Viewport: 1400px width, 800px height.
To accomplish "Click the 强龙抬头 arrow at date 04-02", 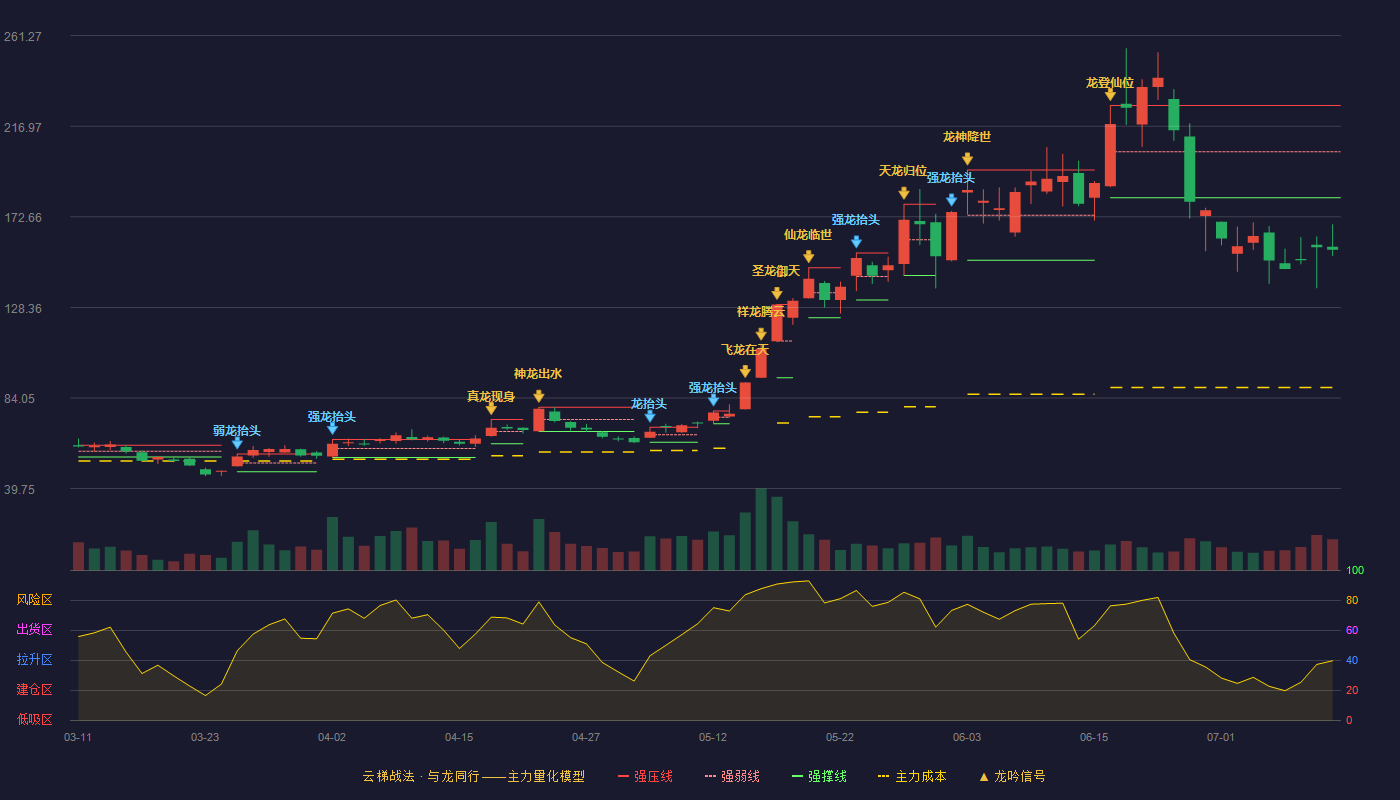I will click(332, 428).
